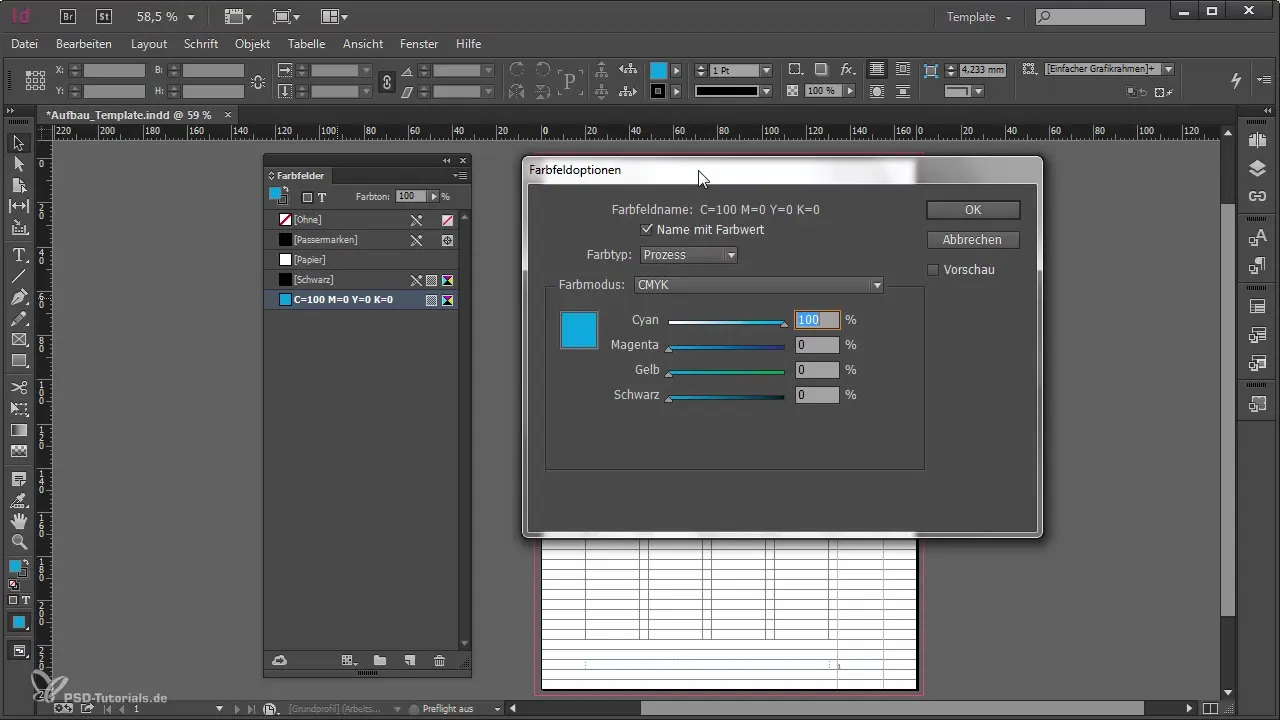
Task: Select the [Schwarz] swatch row
Action: [x=361, y=280]
